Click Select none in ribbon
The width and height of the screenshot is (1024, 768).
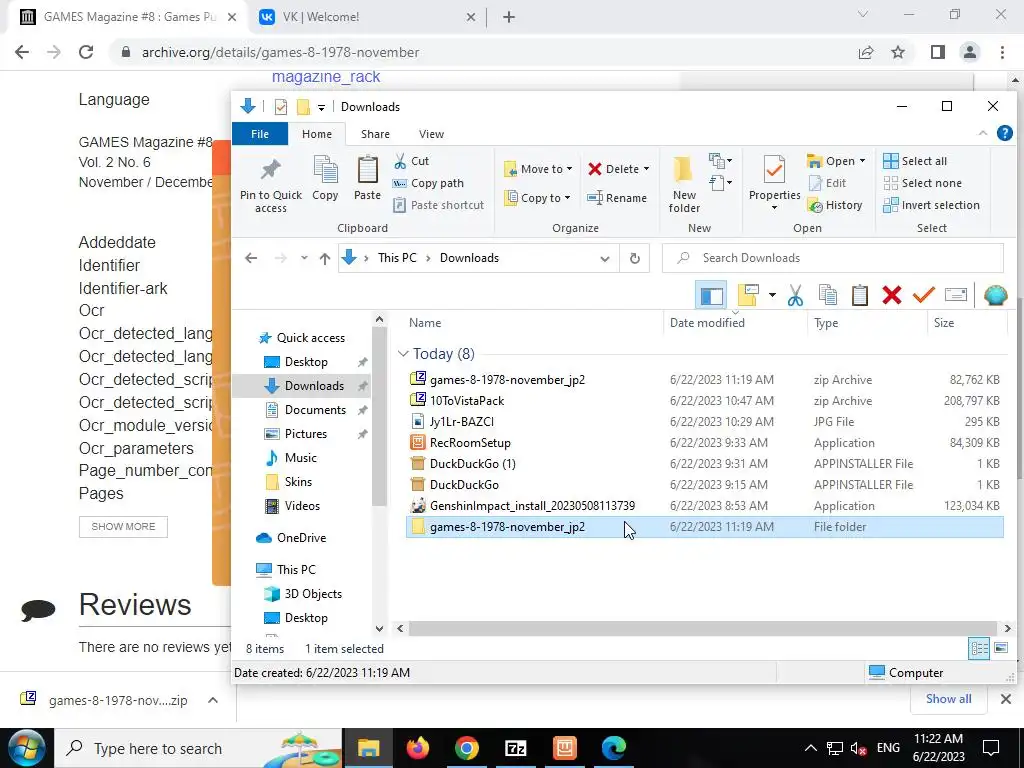[x=922, y=184]
